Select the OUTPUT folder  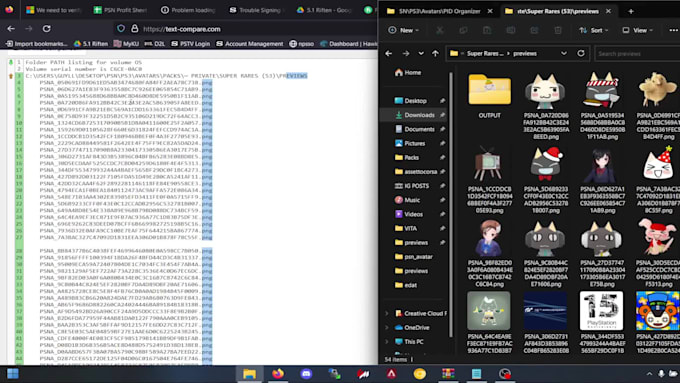pos(489,96)
